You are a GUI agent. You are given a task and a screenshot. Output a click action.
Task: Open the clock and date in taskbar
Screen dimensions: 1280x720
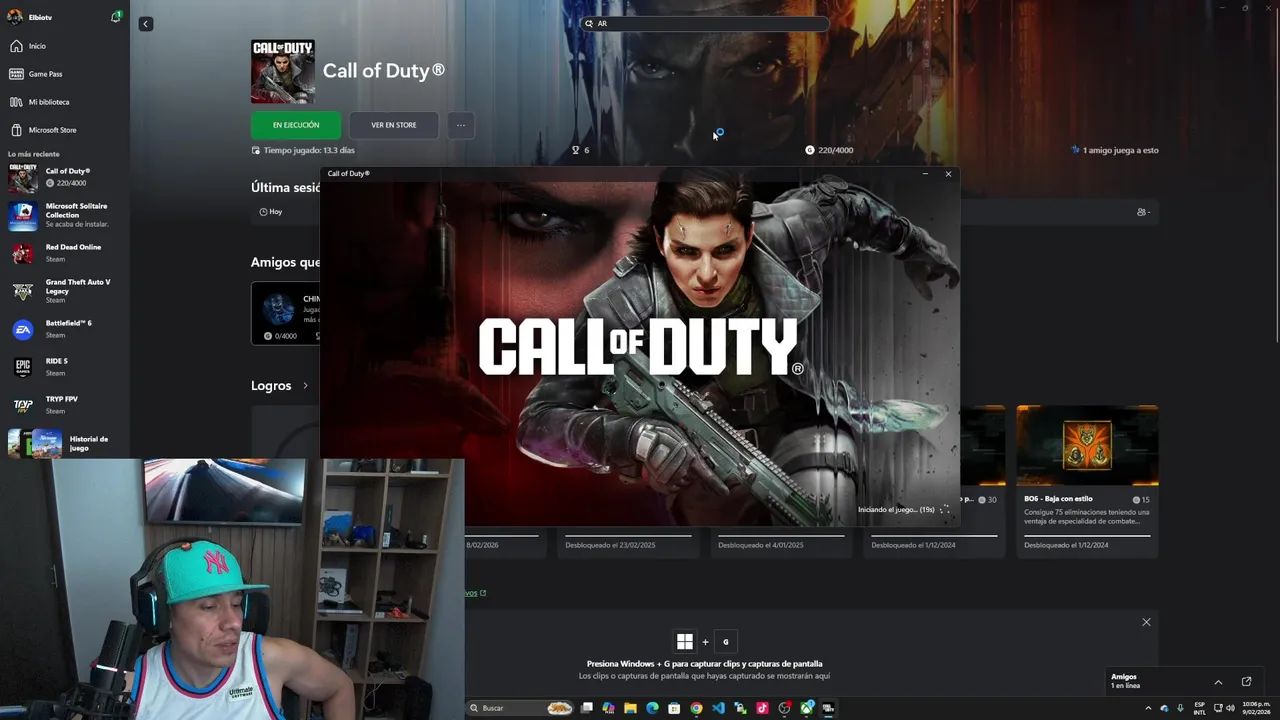(x=1256, y=708)
